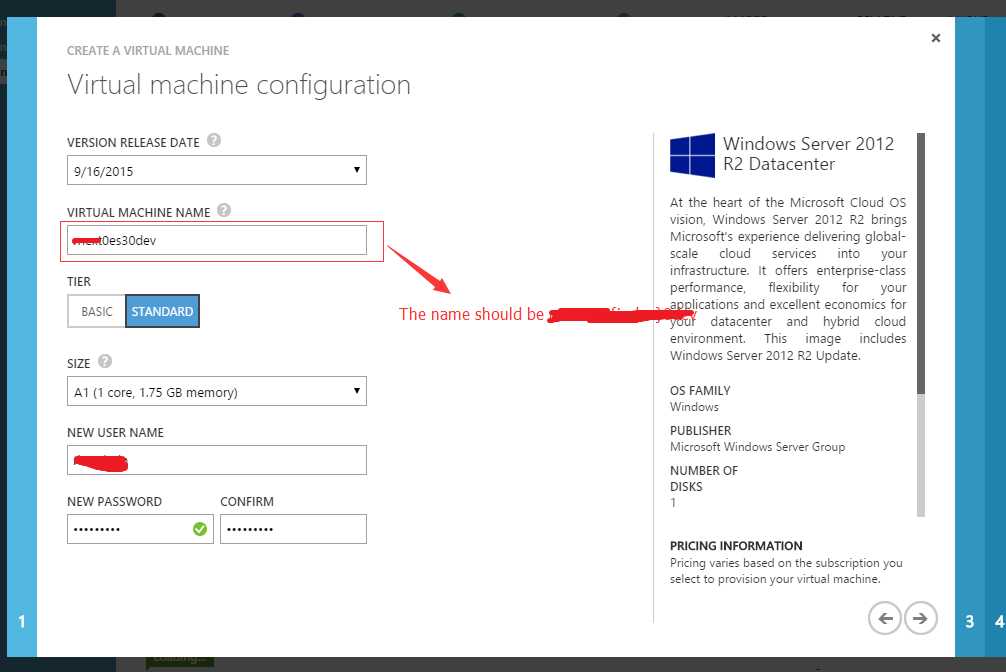Image resolution: width=1006 pixels, height=672 pixels.
Task: Jump to wizard step 1
Action: coord(22,621)
